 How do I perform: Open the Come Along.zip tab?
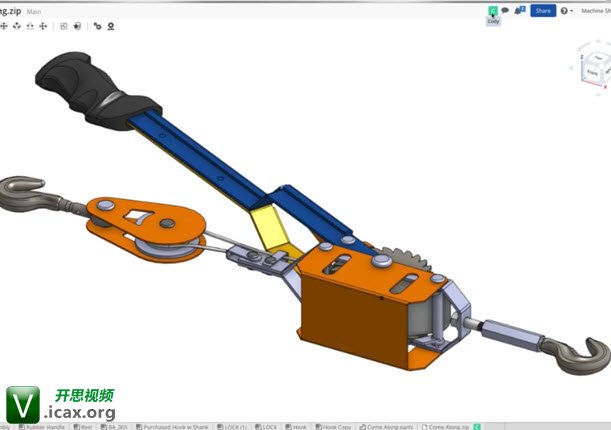point(445,427)
